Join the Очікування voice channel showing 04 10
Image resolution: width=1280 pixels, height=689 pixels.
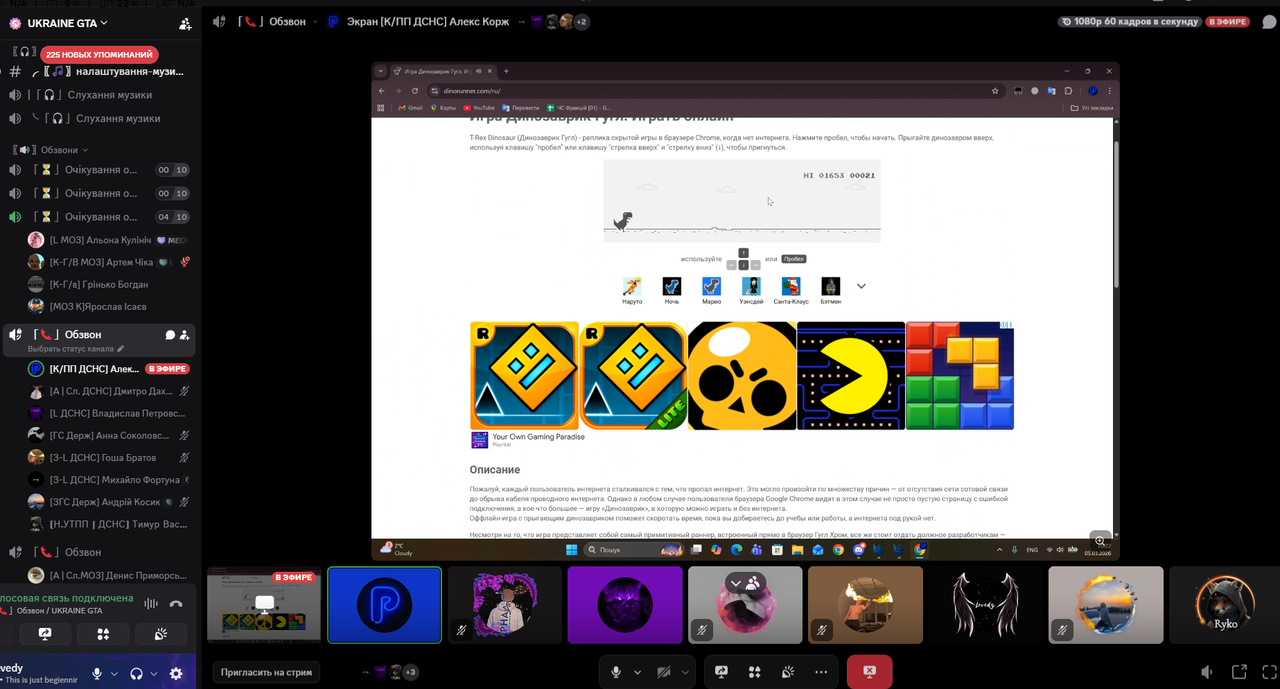point(100,217)
